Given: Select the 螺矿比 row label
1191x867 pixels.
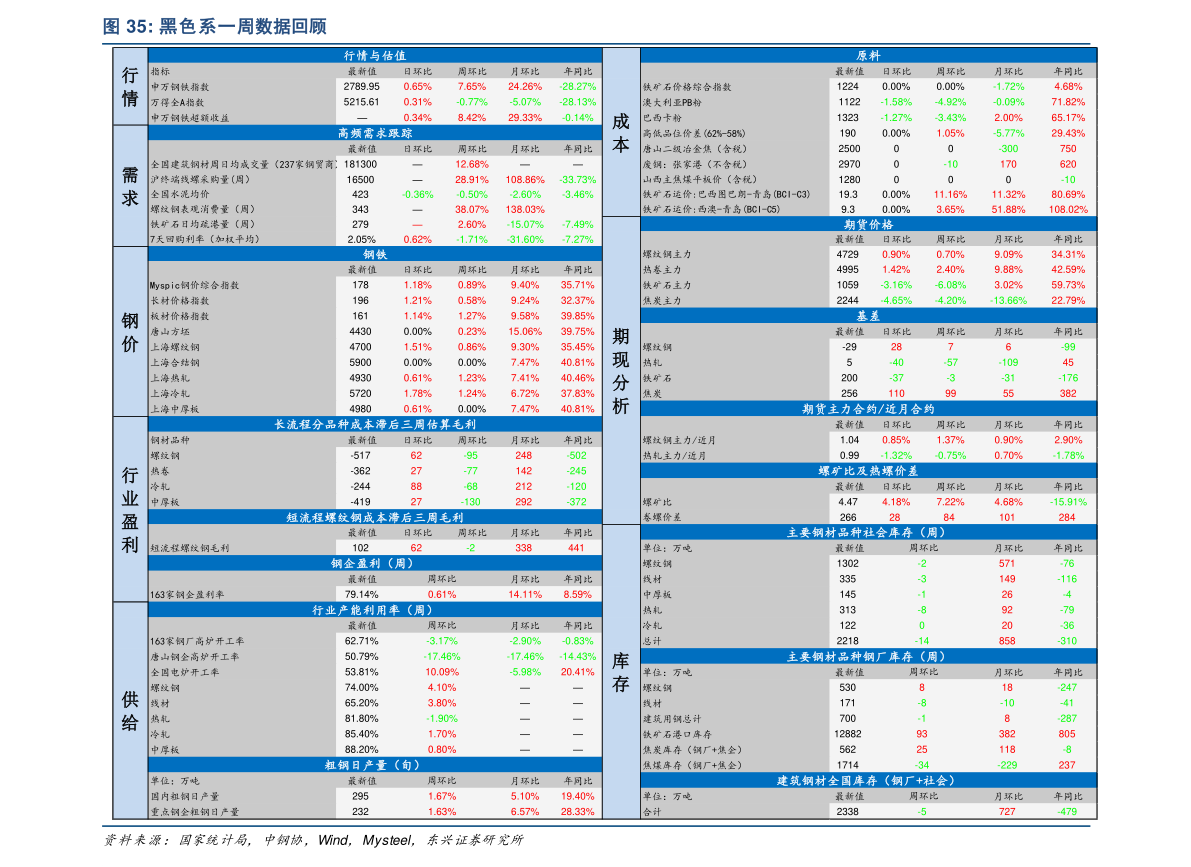Looking at the screenshot, I should (657, 503).
